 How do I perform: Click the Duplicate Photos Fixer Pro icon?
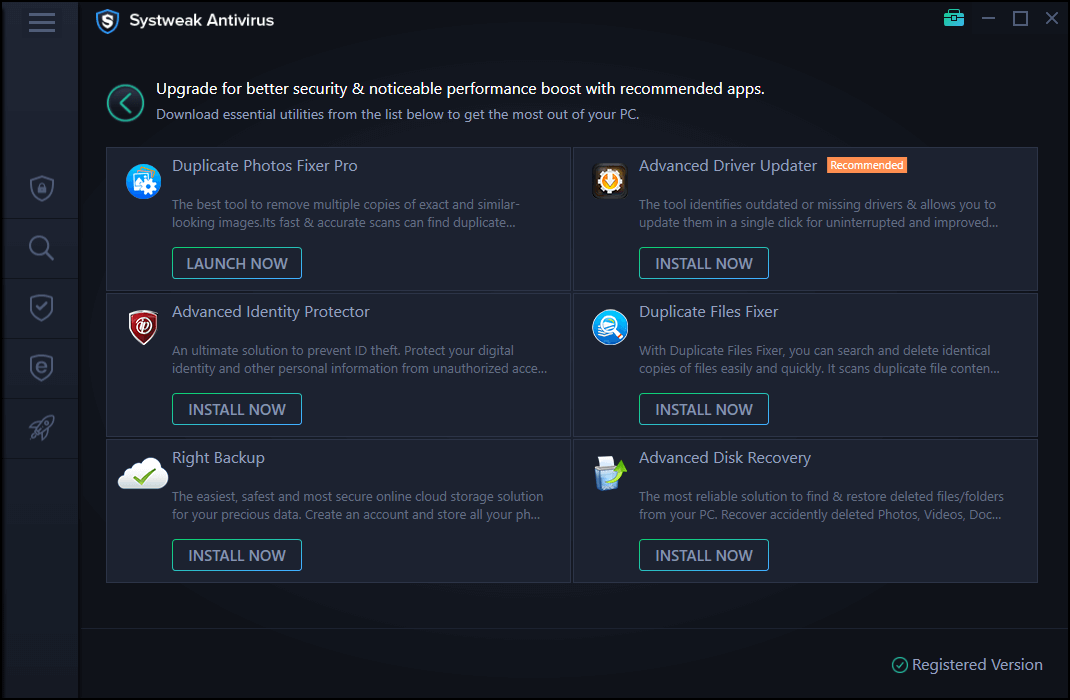click(144, 182)
